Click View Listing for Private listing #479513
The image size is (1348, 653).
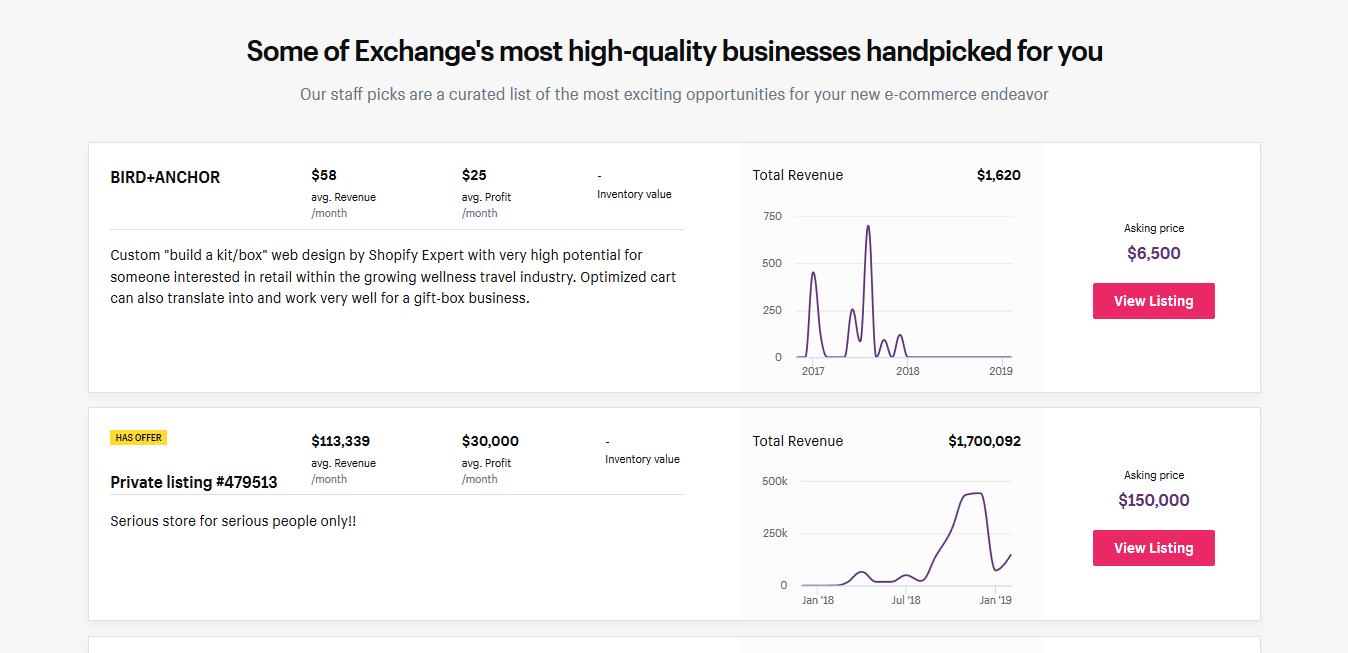[x=1153, y=548]
